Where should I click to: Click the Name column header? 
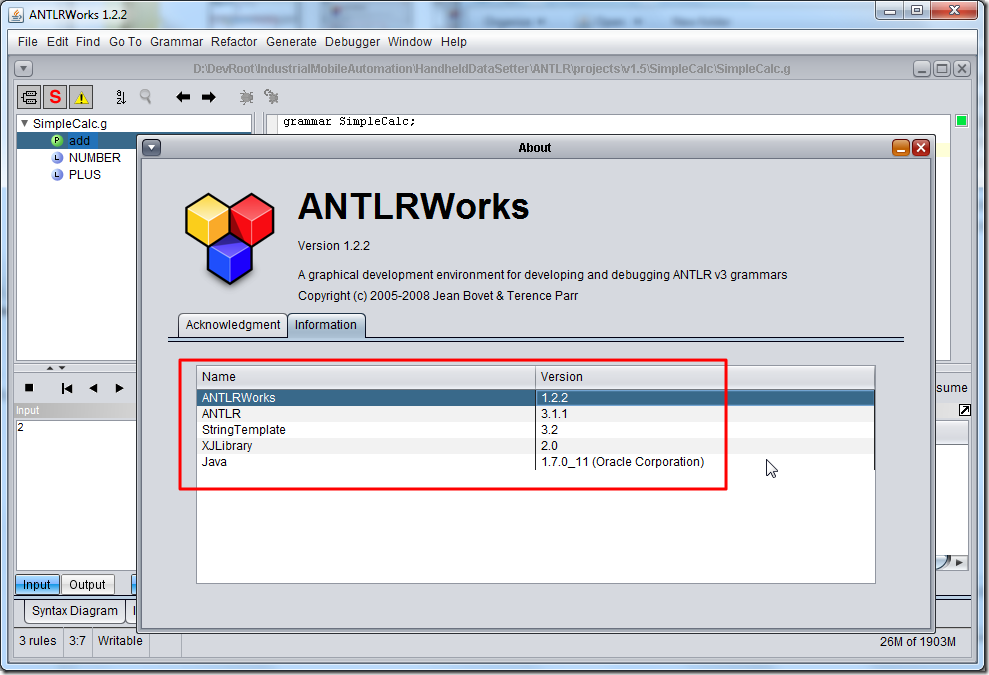pyautogui.click(x=366, y=377)
